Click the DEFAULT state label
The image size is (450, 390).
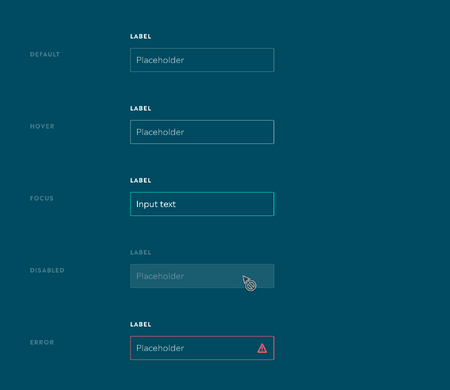click(x=45, y=54)
